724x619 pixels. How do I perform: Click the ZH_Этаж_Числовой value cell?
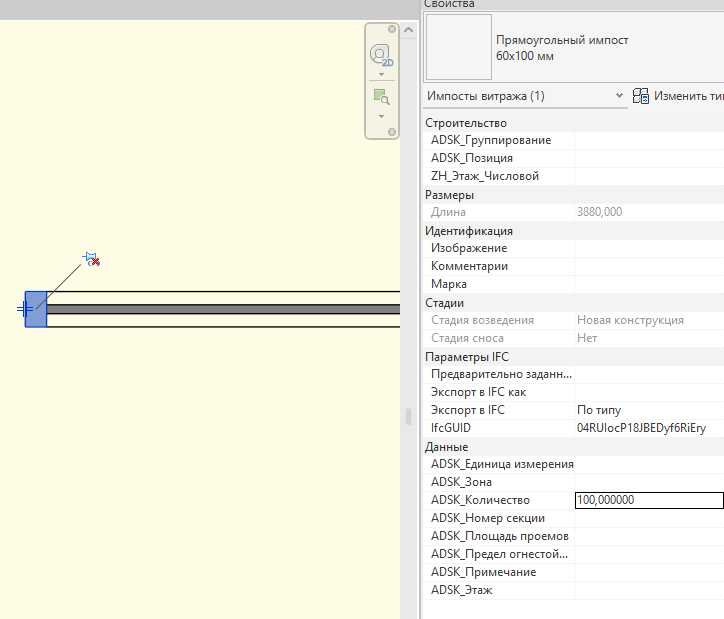pos(649,176)
